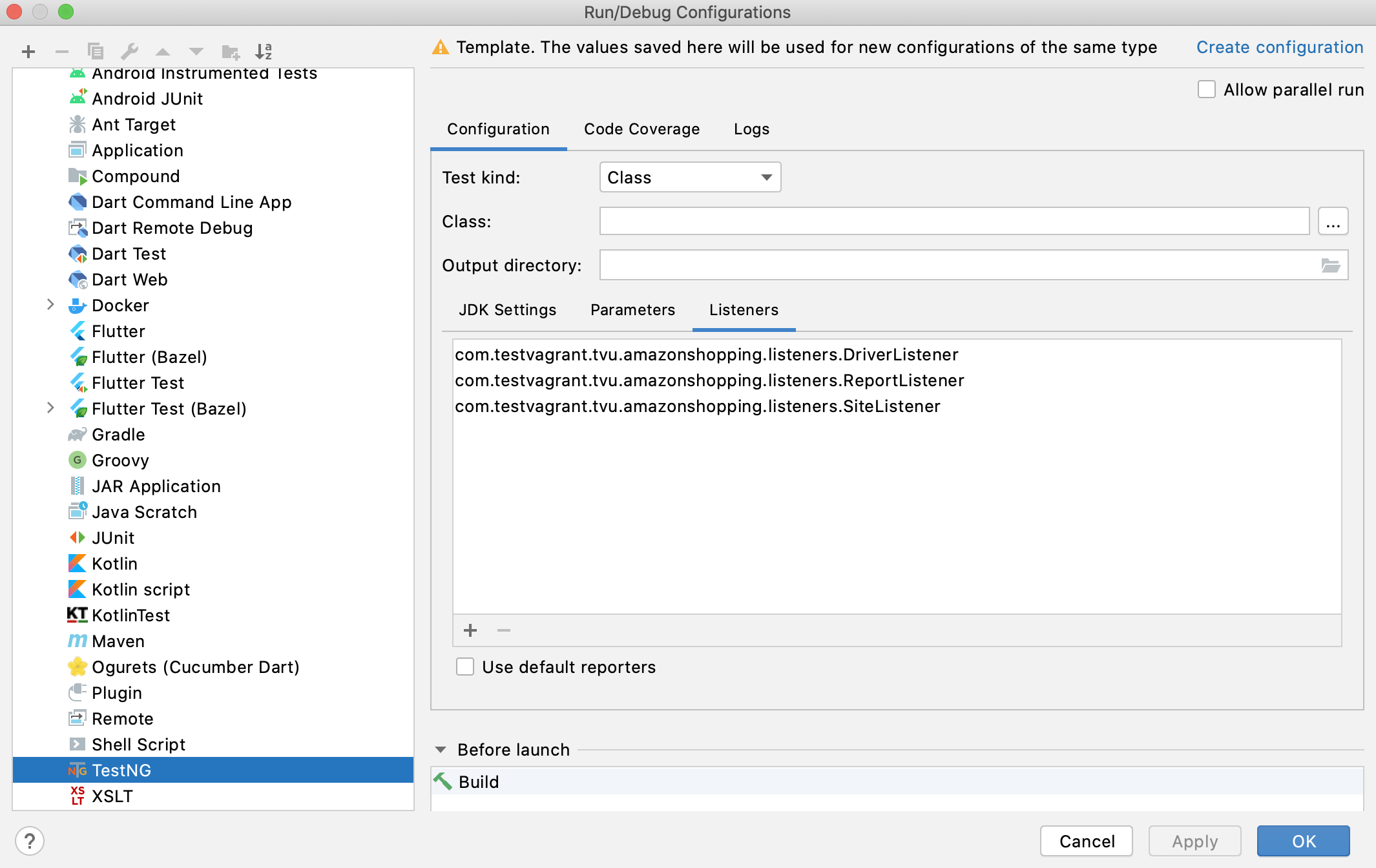
Task: Toggle Use default reporters checkbox
Action: click(x=465, y=666)
